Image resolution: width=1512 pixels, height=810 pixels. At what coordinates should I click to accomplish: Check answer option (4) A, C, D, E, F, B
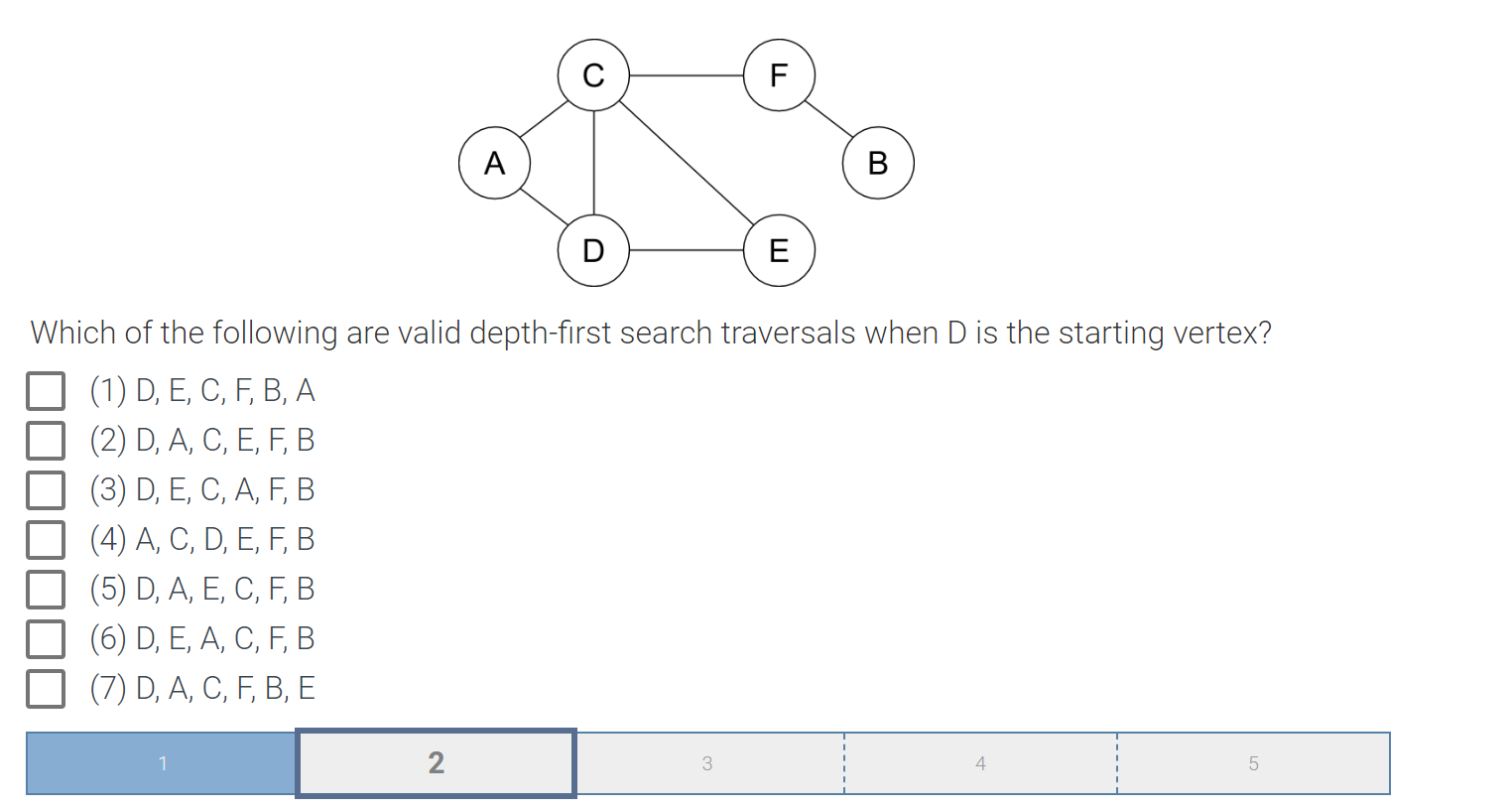[x=46, y=539]
